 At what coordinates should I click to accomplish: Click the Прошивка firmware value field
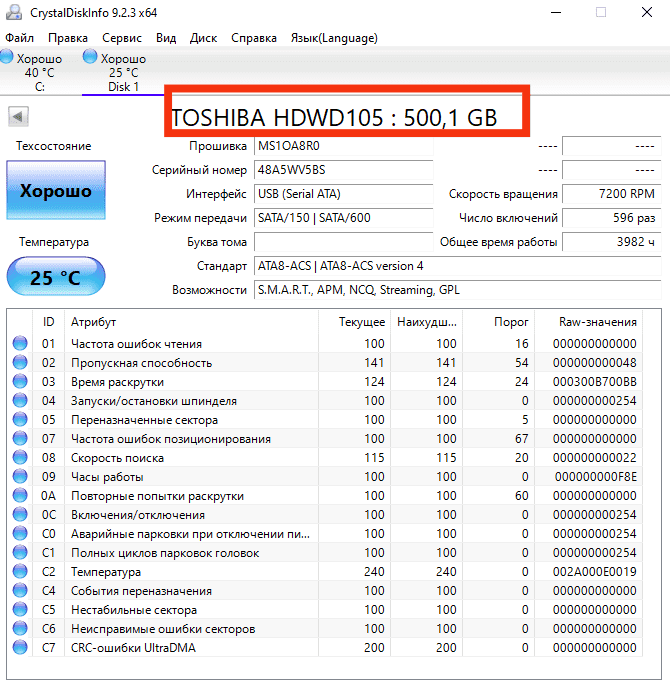[343, 146]
